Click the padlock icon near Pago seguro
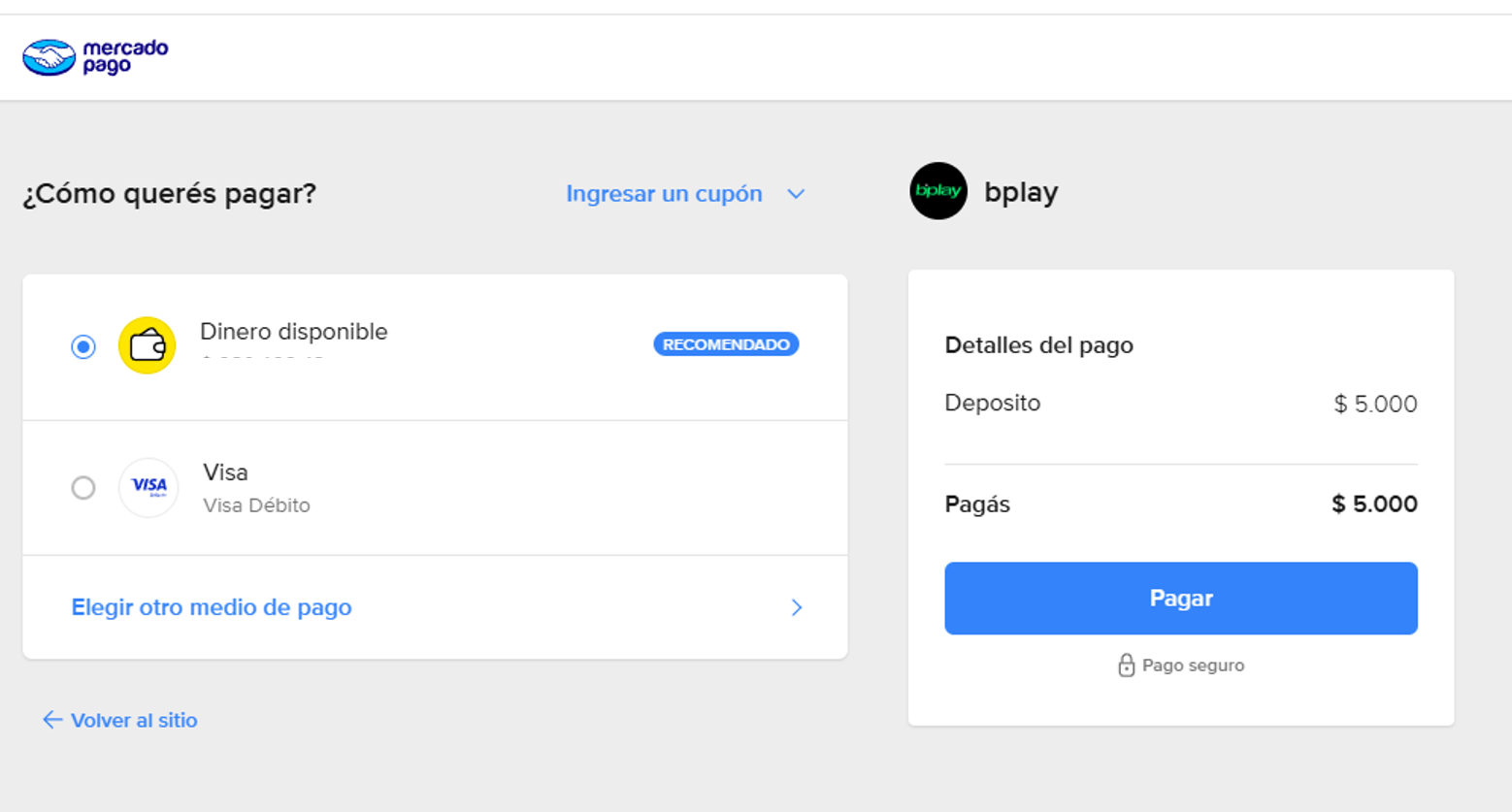Screen dimensions: 1512x812 1126,666
